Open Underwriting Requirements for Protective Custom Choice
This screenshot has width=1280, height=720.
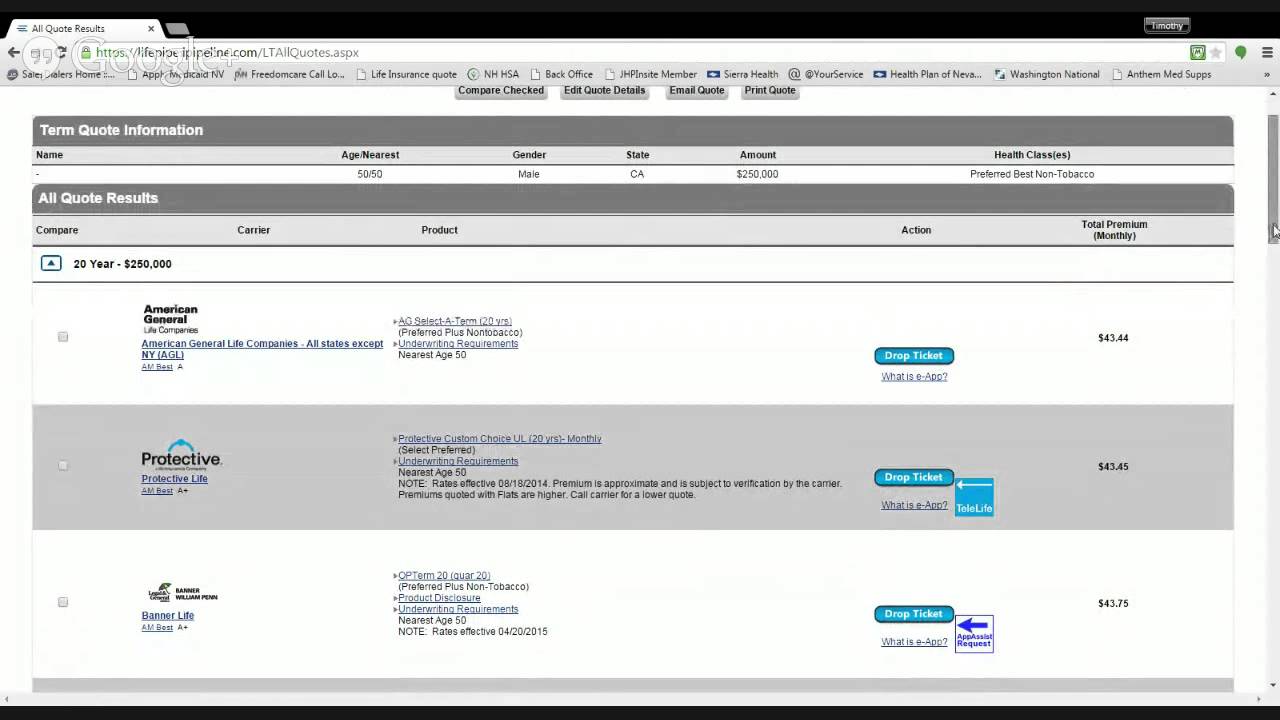click(458, 461)
